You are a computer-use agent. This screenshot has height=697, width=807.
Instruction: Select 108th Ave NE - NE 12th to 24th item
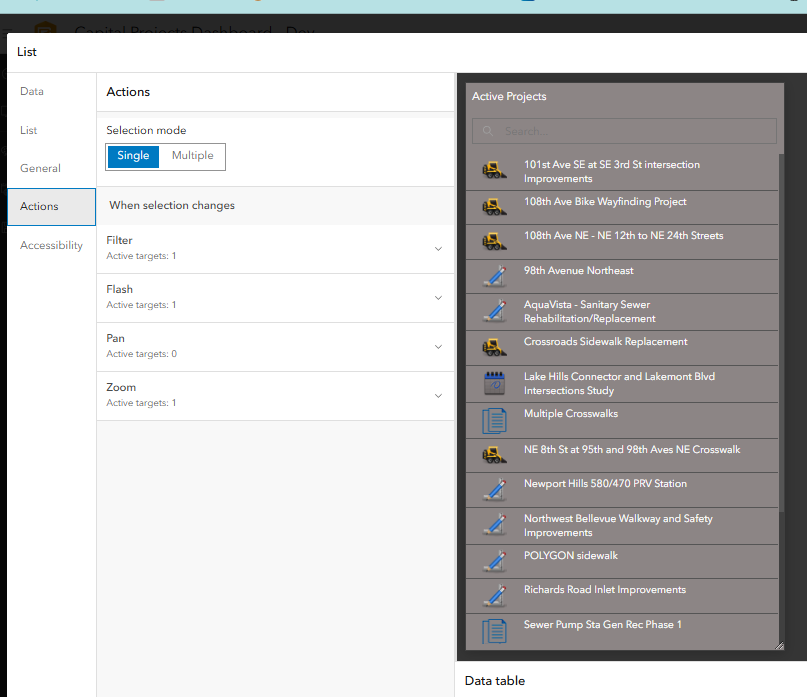tap(622, 242)
